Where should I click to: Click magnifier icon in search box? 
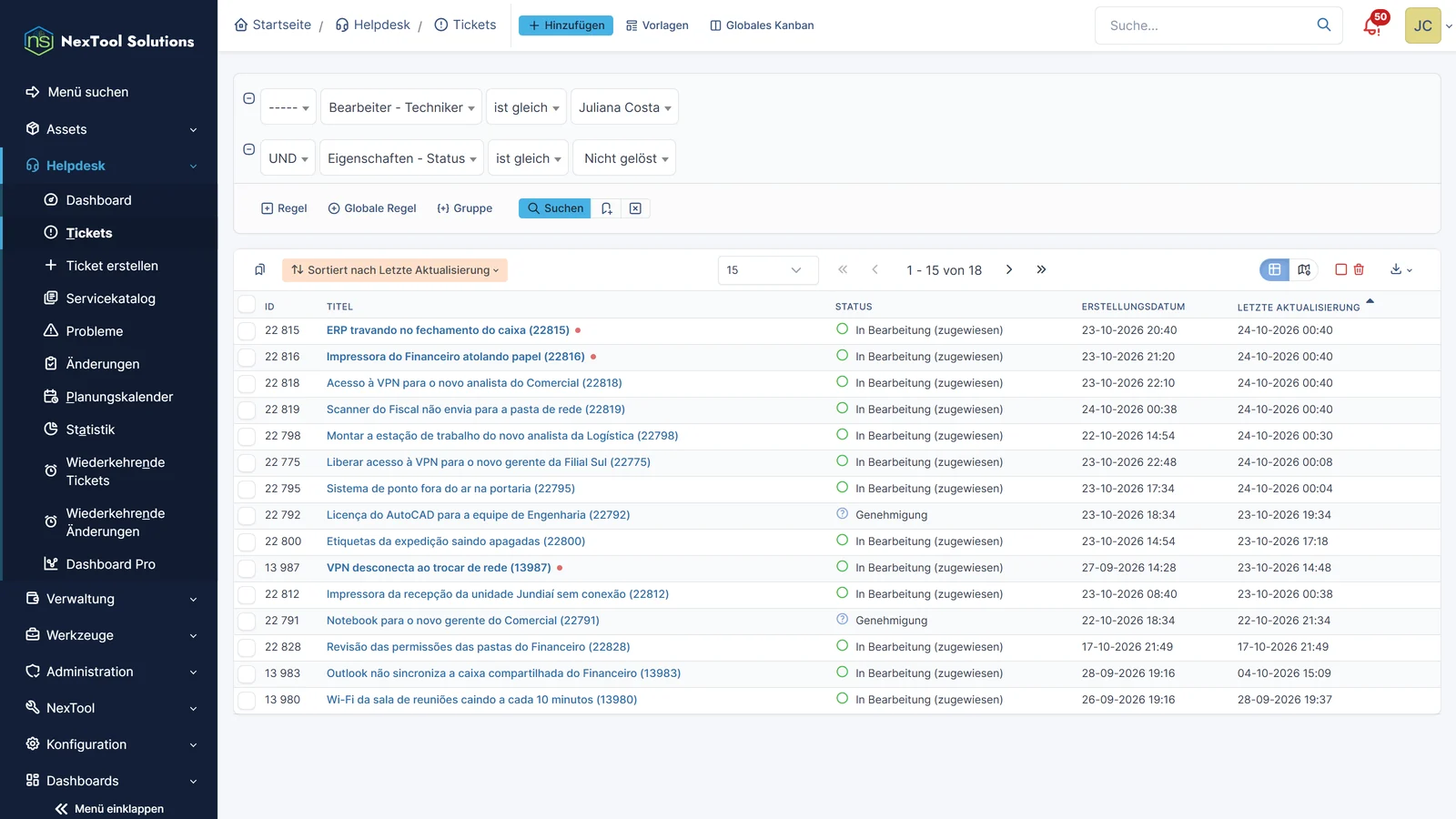point(1324,25)
